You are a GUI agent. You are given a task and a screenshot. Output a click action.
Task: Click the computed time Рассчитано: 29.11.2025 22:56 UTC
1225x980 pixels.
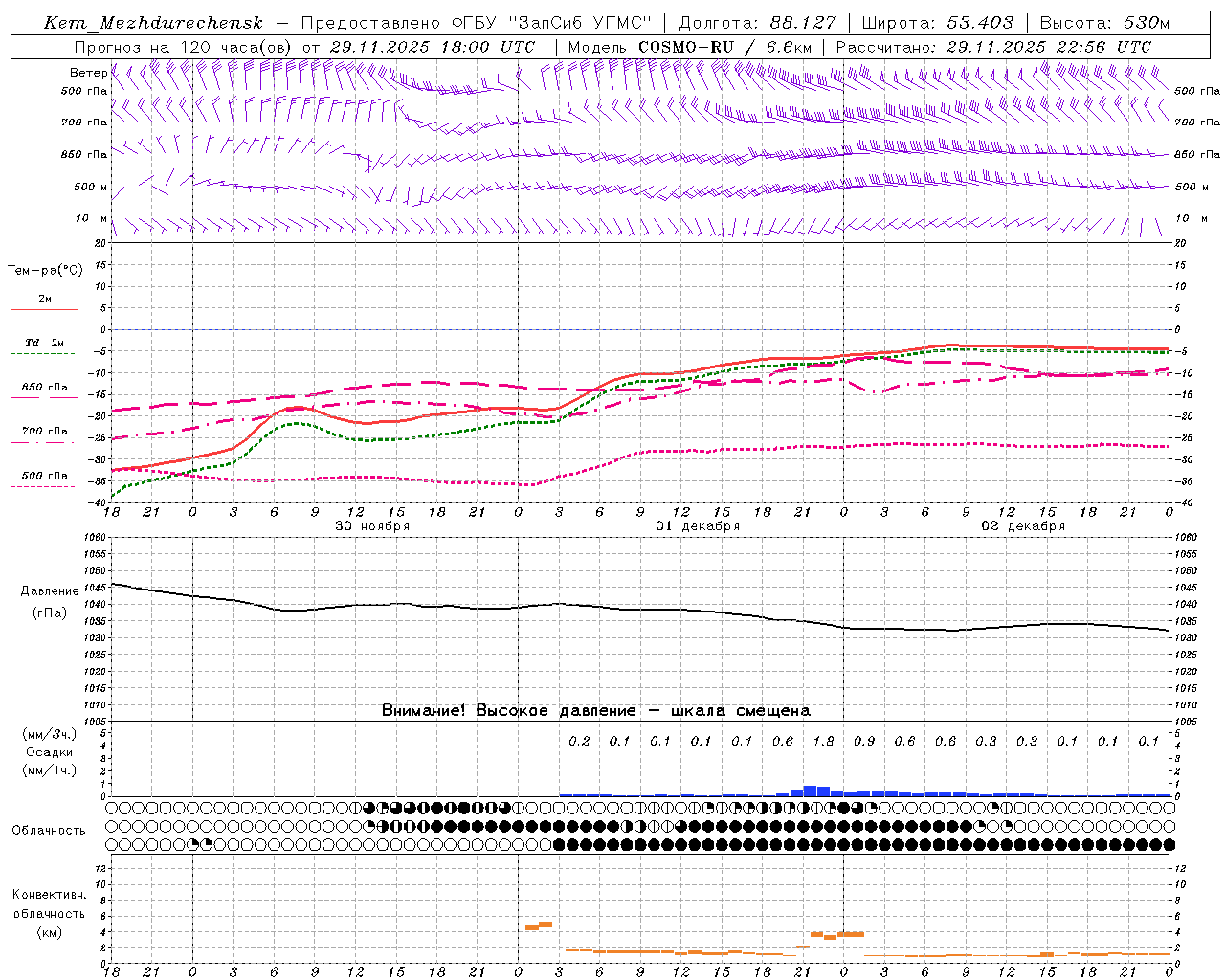993,47
